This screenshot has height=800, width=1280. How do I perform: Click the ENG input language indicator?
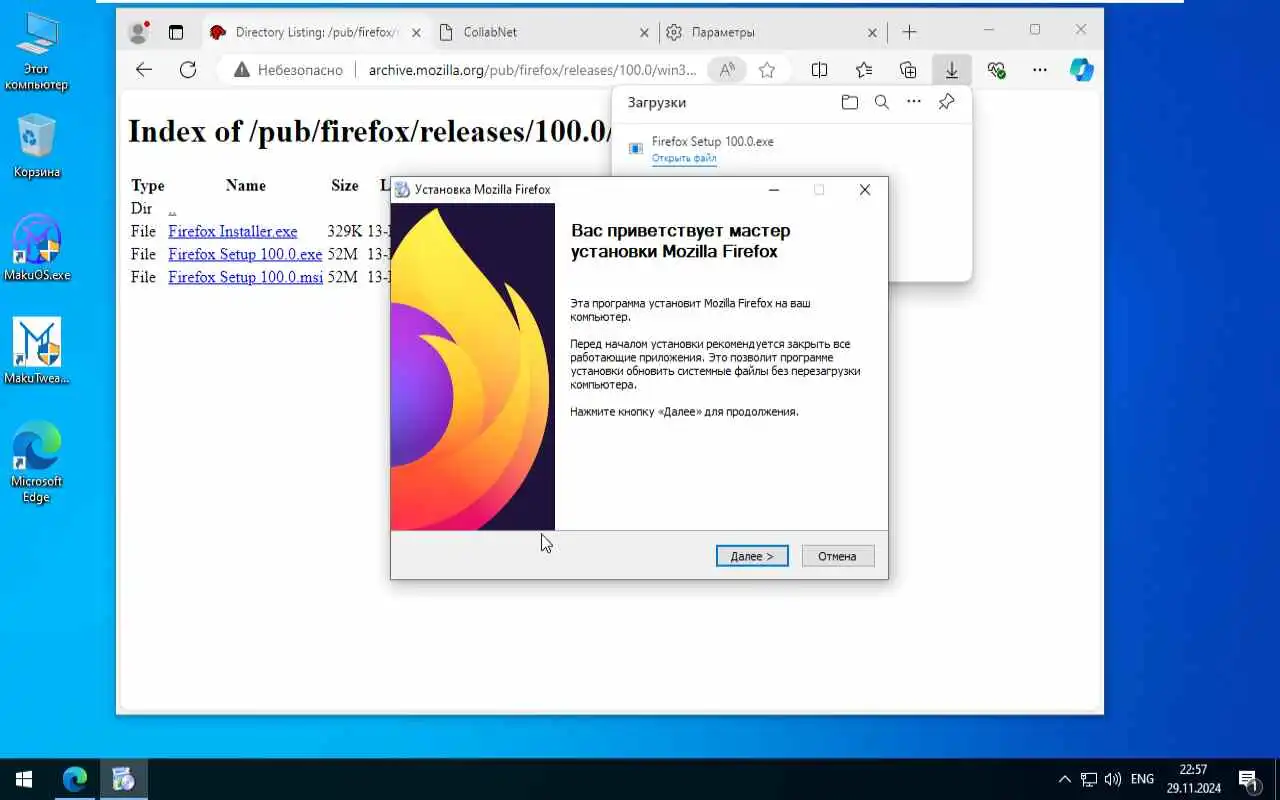point(1142,779)
